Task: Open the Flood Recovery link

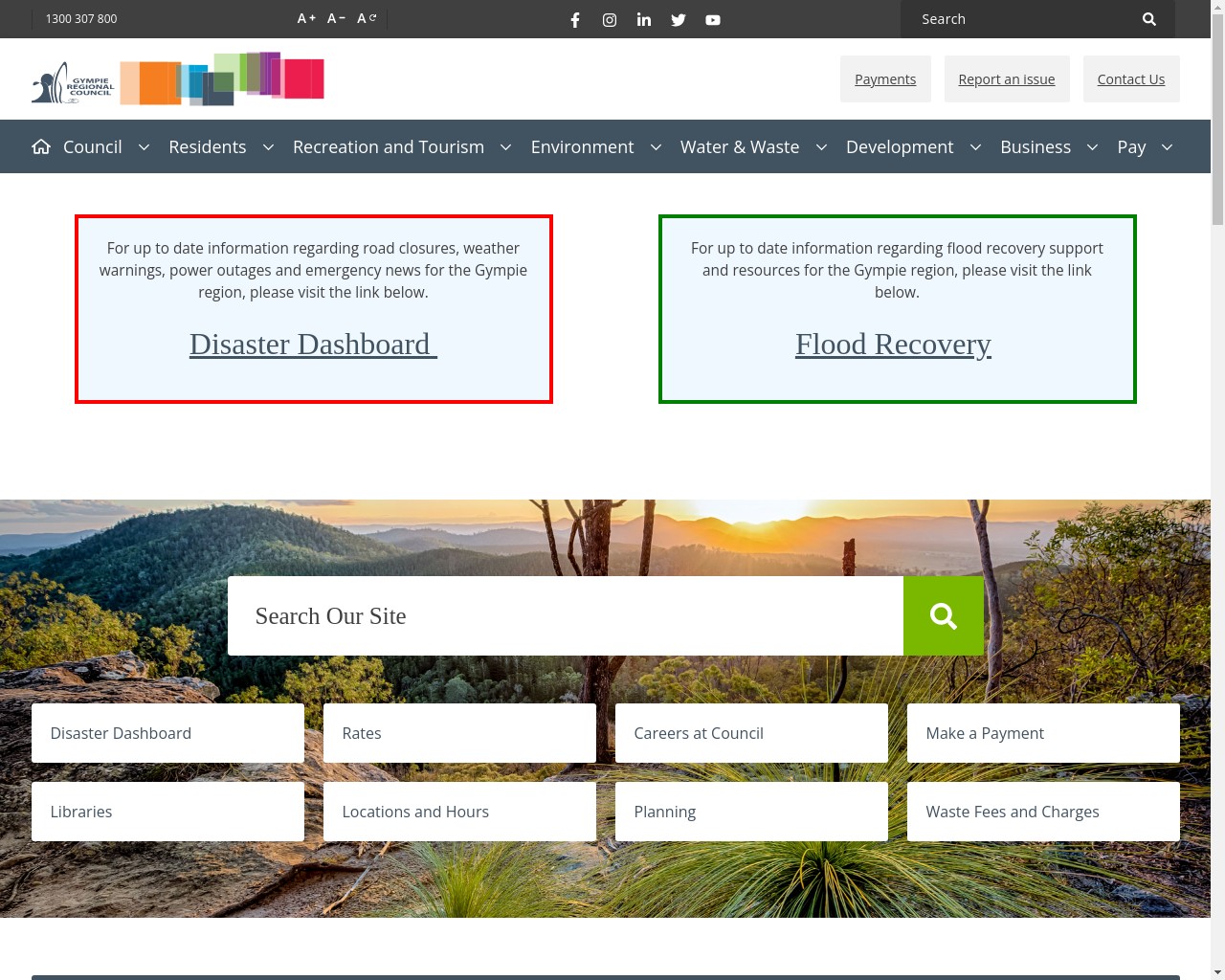Action: coord(893,345)
